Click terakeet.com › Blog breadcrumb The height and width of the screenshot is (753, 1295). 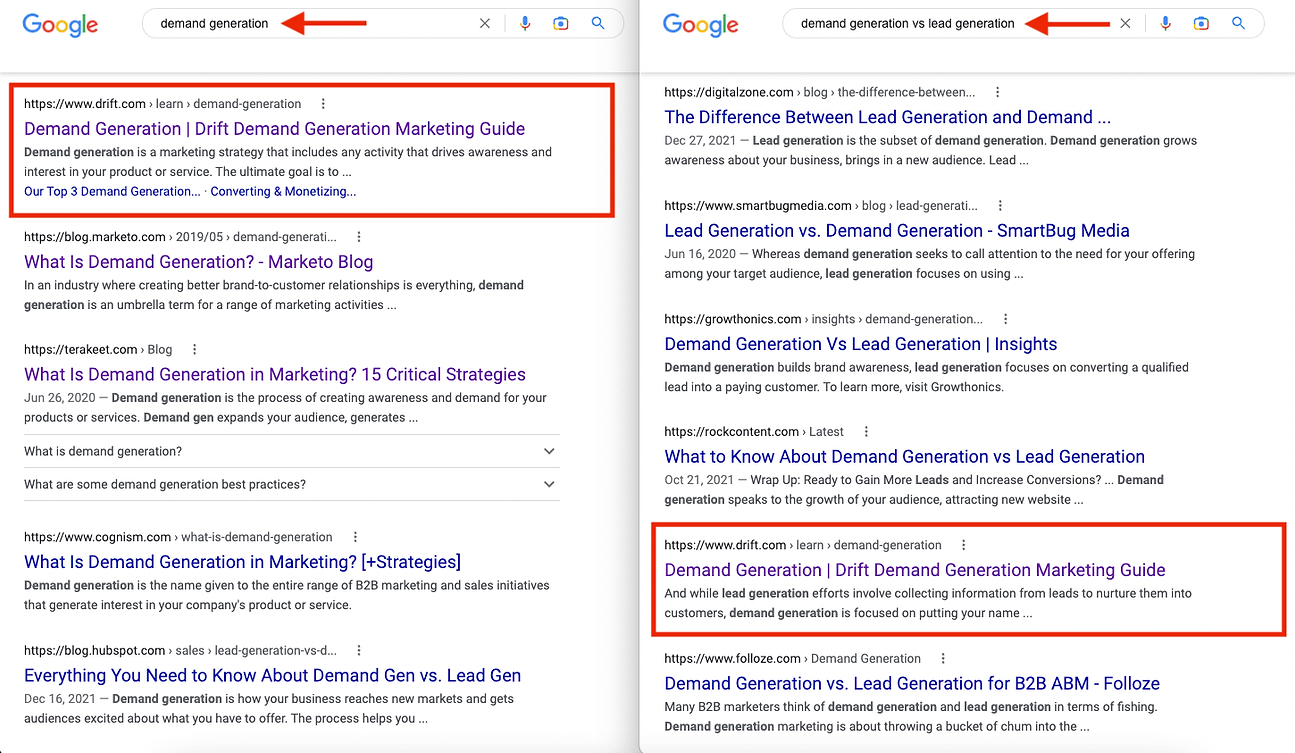98,350
